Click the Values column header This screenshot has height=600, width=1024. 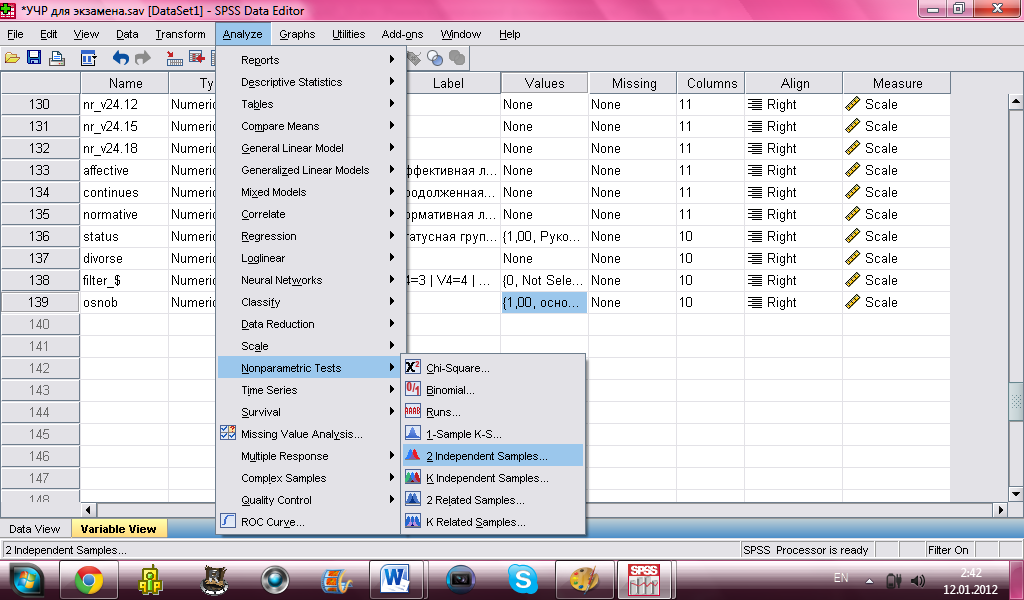tap(544, 83)
